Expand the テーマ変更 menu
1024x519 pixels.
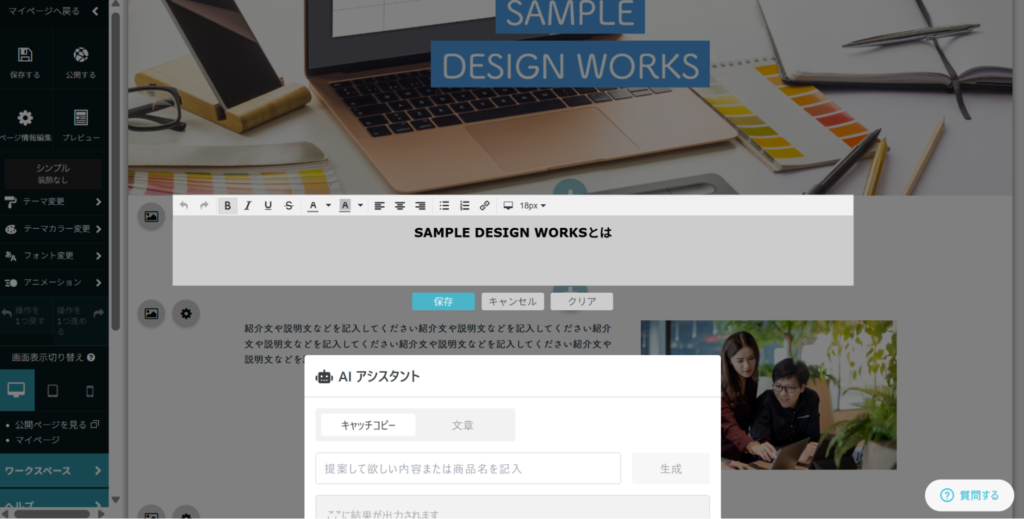(x=53, y=202)
